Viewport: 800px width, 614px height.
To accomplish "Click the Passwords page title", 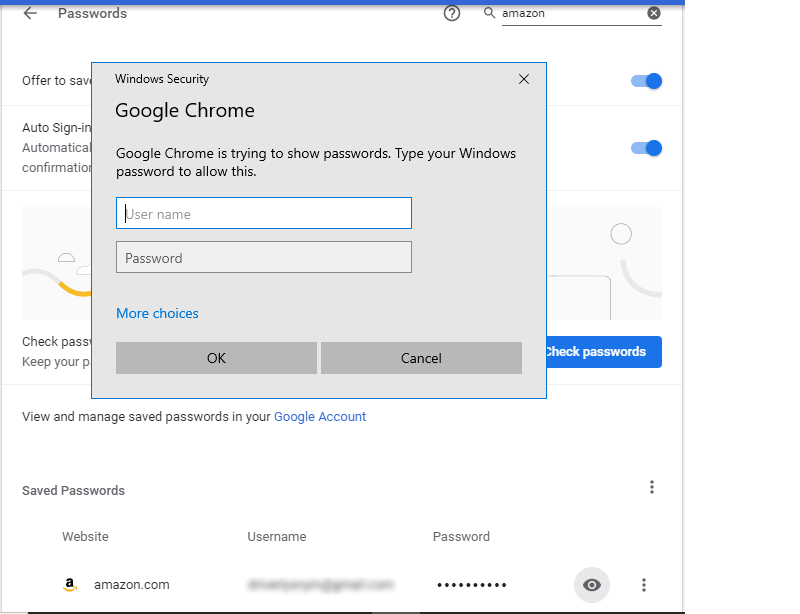I will coord(92,13).
